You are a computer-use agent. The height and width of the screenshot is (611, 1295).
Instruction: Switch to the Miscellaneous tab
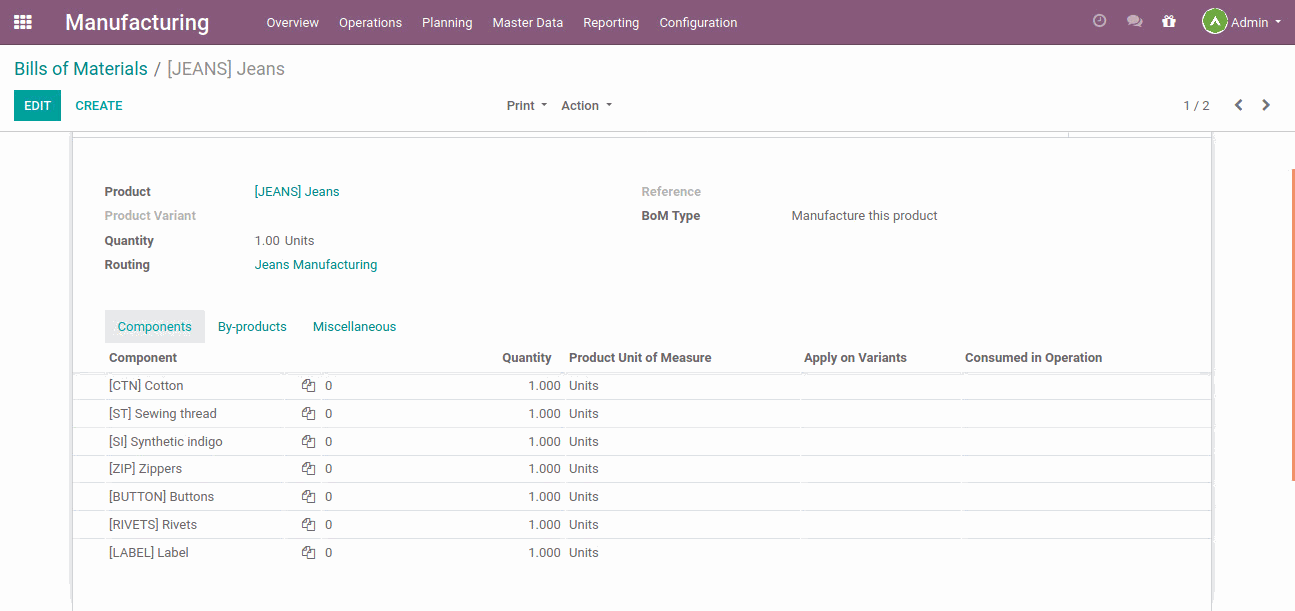click(354, 327)
